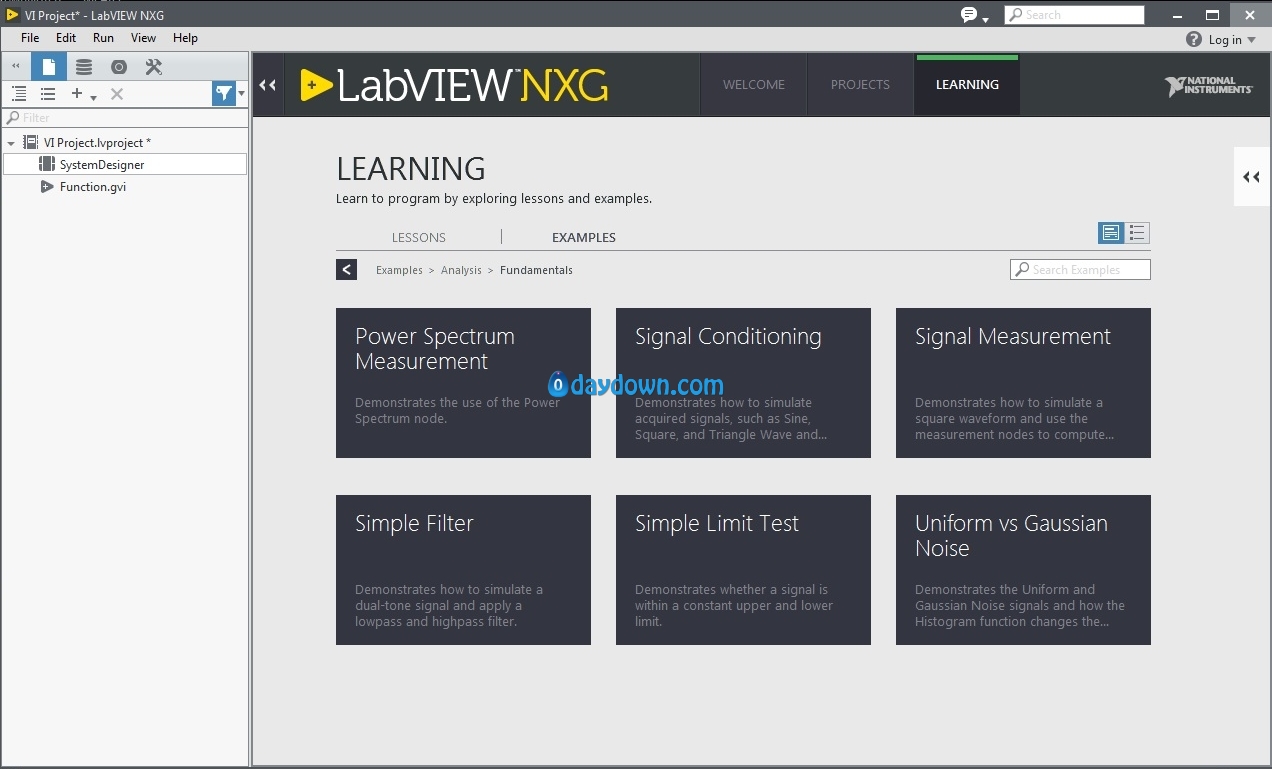Open the Log in dropdown
This screenshot has height=769, width=1272.
pyautogui.click(x=1232, y=40)
